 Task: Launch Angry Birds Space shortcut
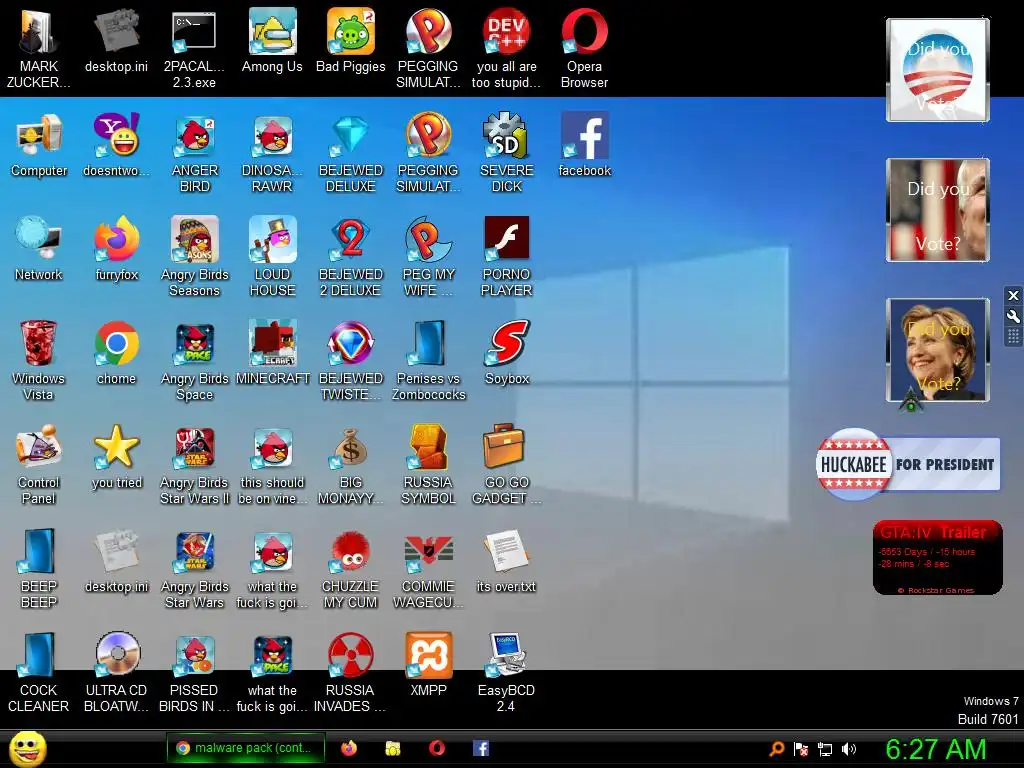point(195,360)
